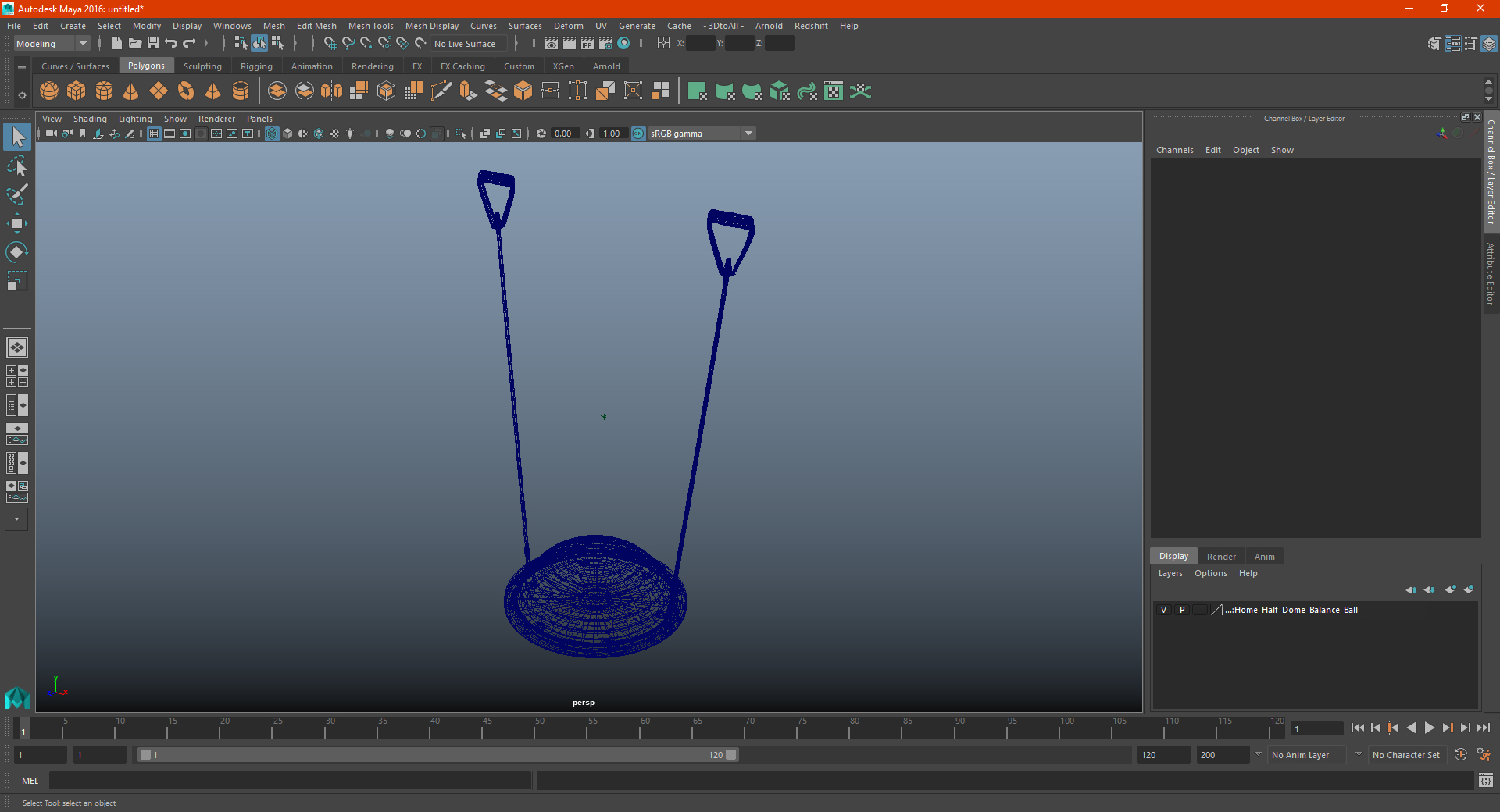1500x812 pixels.
Task: Toggle viewport grid display button
Action: click(x=154, y=134)
